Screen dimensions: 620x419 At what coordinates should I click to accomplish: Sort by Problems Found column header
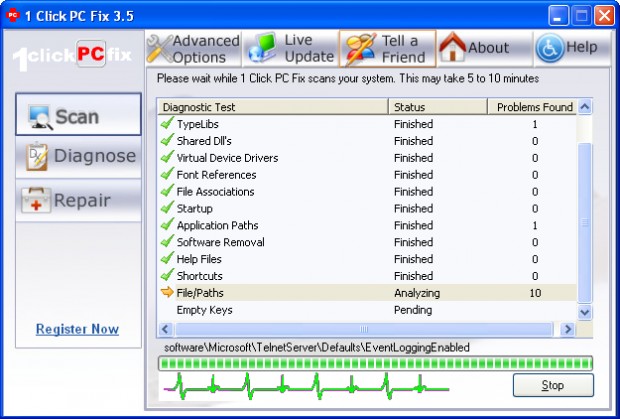coord(532,107)
